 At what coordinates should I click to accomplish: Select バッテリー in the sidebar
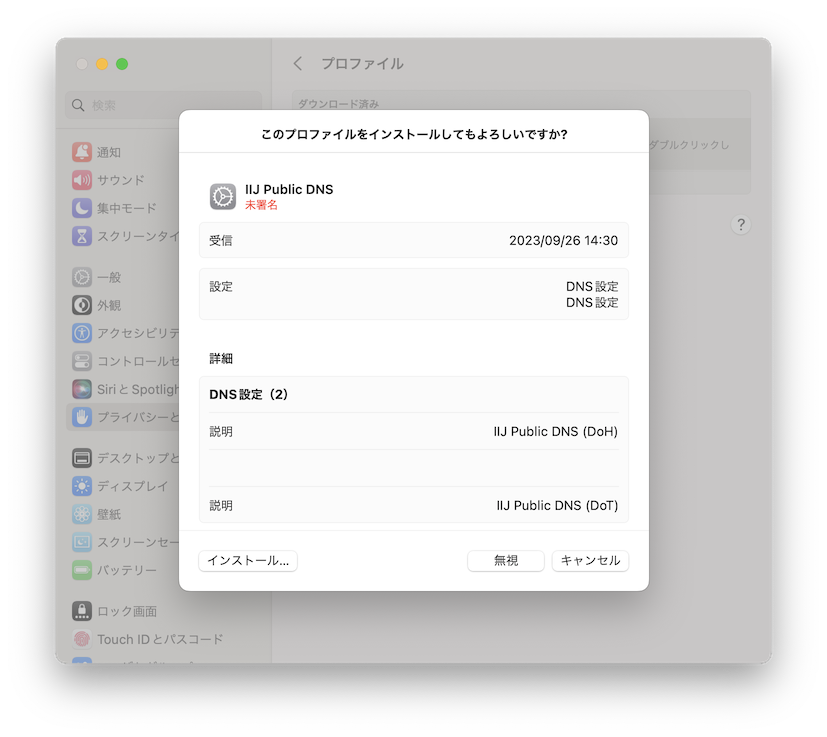[x=127, y=571]
